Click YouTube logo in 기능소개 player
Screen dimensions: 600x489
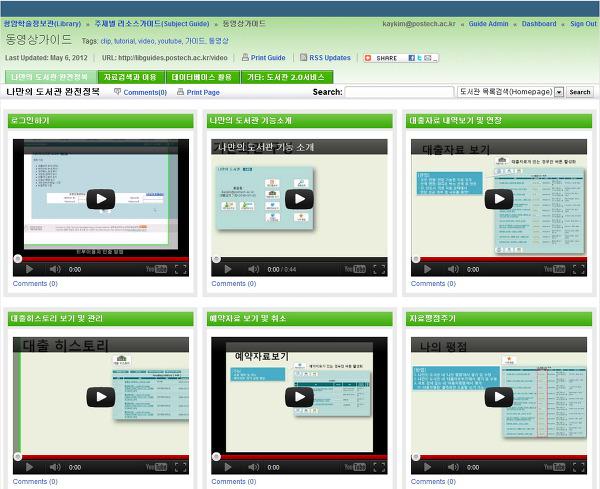click(355, 269)
